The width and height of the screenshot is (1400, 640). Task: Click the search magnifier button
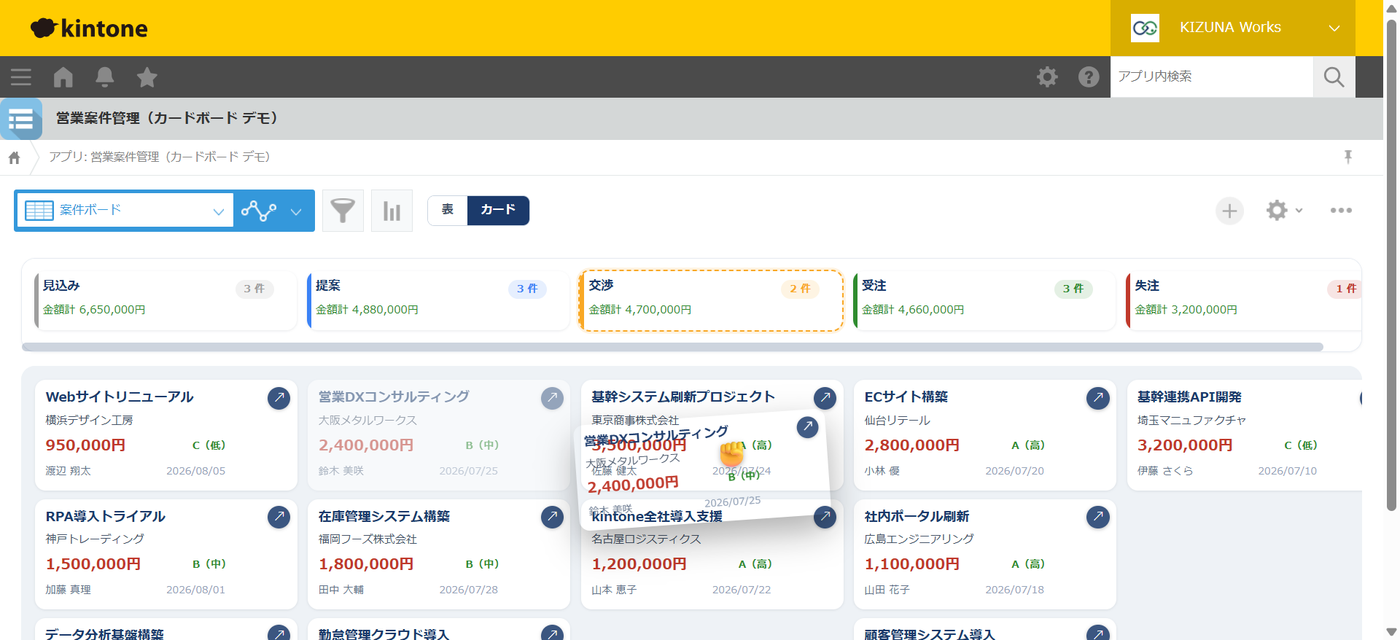coord(1334,77)
